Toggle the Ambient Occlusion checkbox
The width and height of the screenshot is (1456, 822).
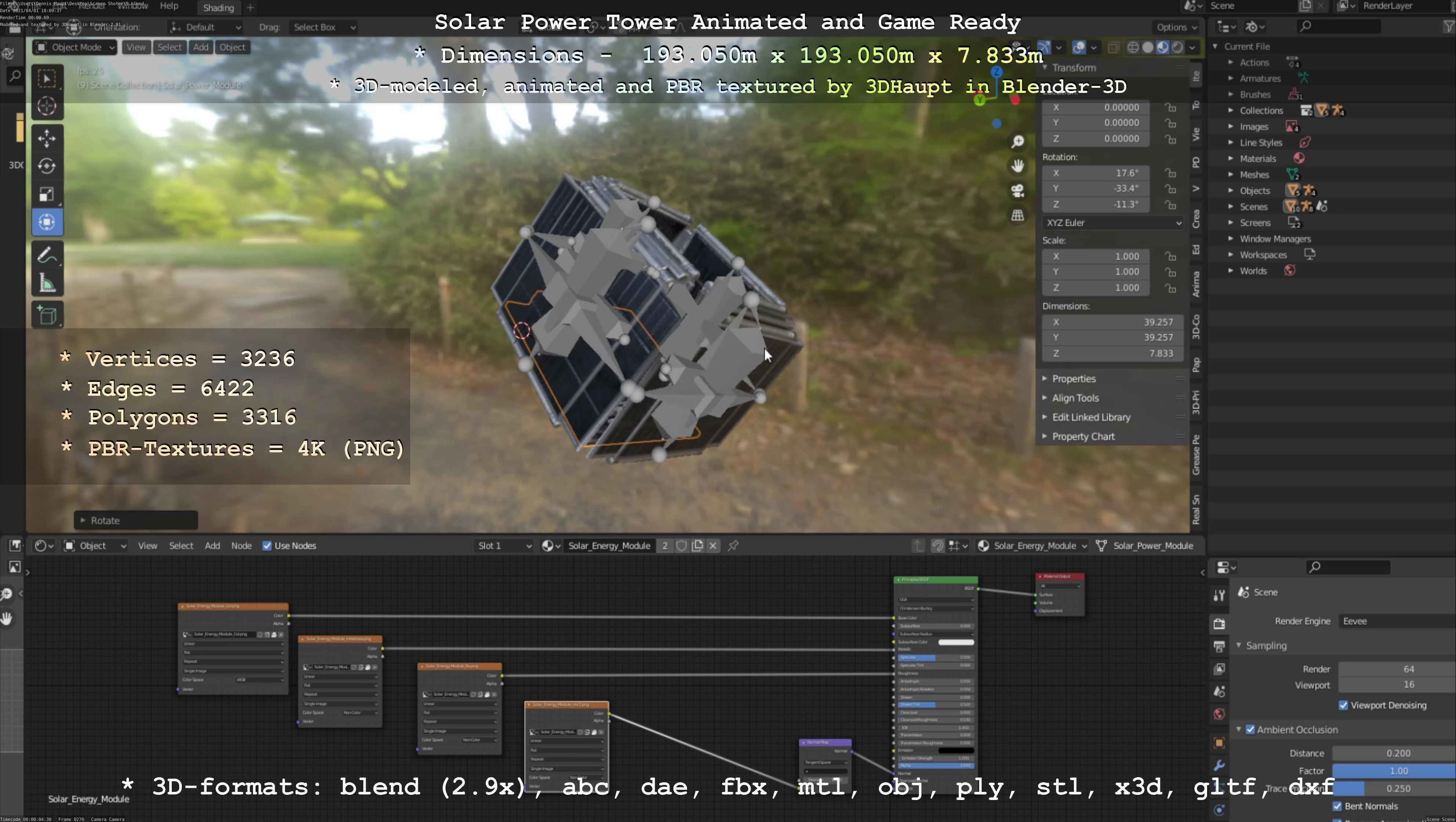(1250, 729)
